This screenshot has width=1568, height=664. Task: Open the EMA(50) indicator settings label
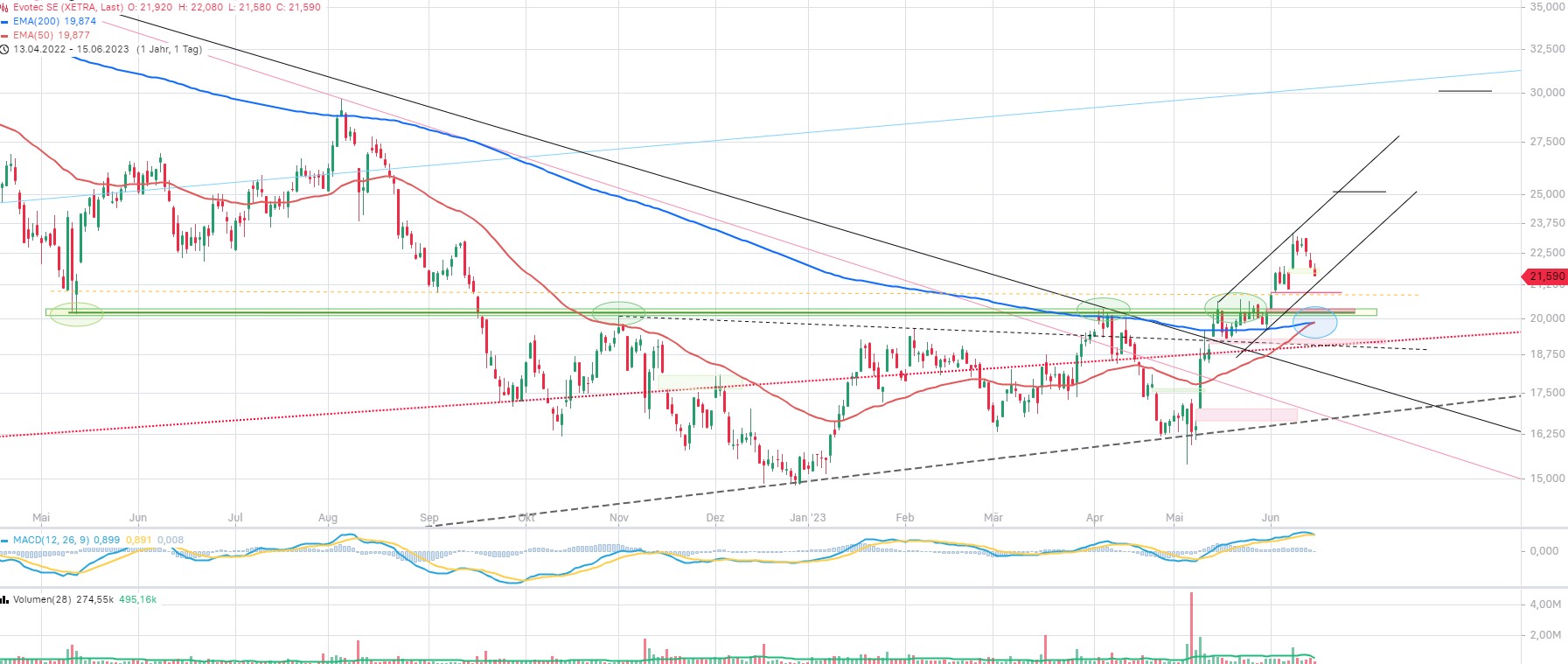33,36
